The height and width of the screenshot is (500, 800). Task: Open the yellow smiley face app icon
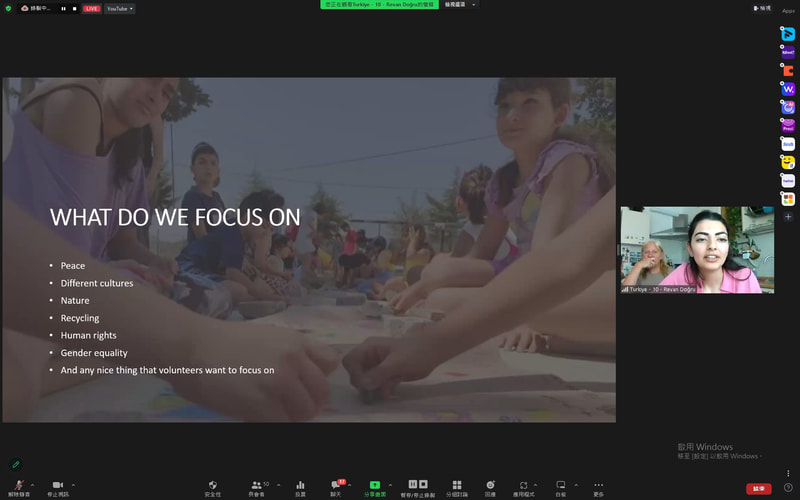tap(788, 162)
